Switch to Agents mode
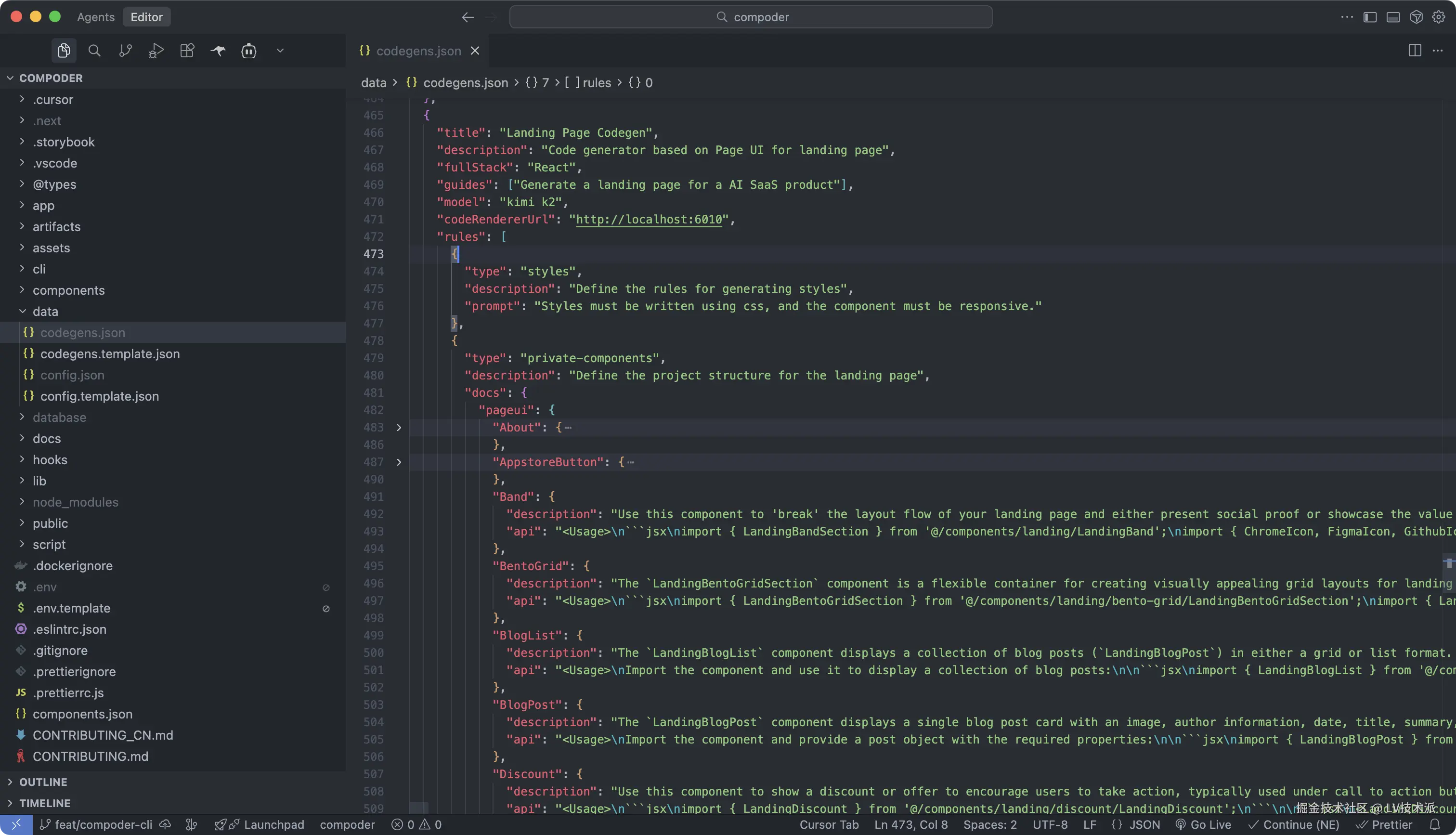The width and height of the screenshot is (1456, 835). pos(96,17)
